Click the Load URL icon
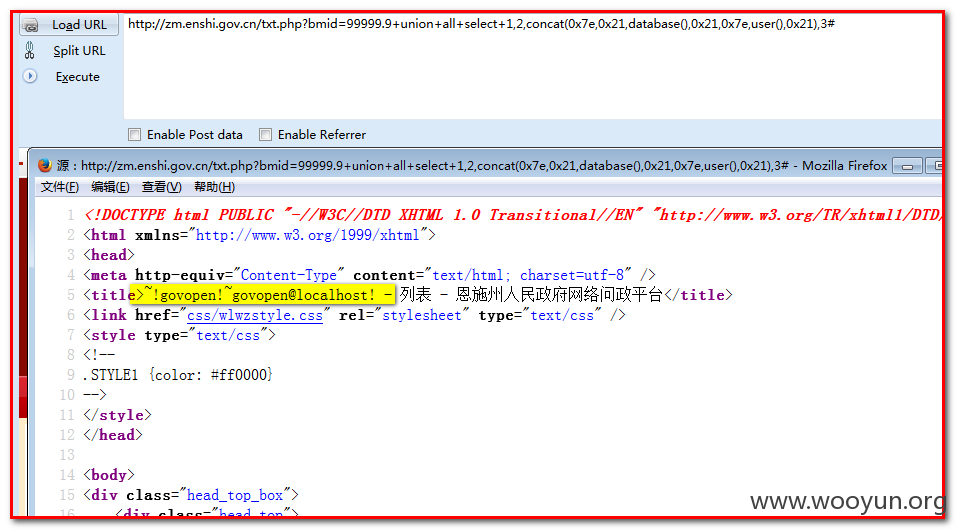The image size is (956, 530). pos(30,25)
